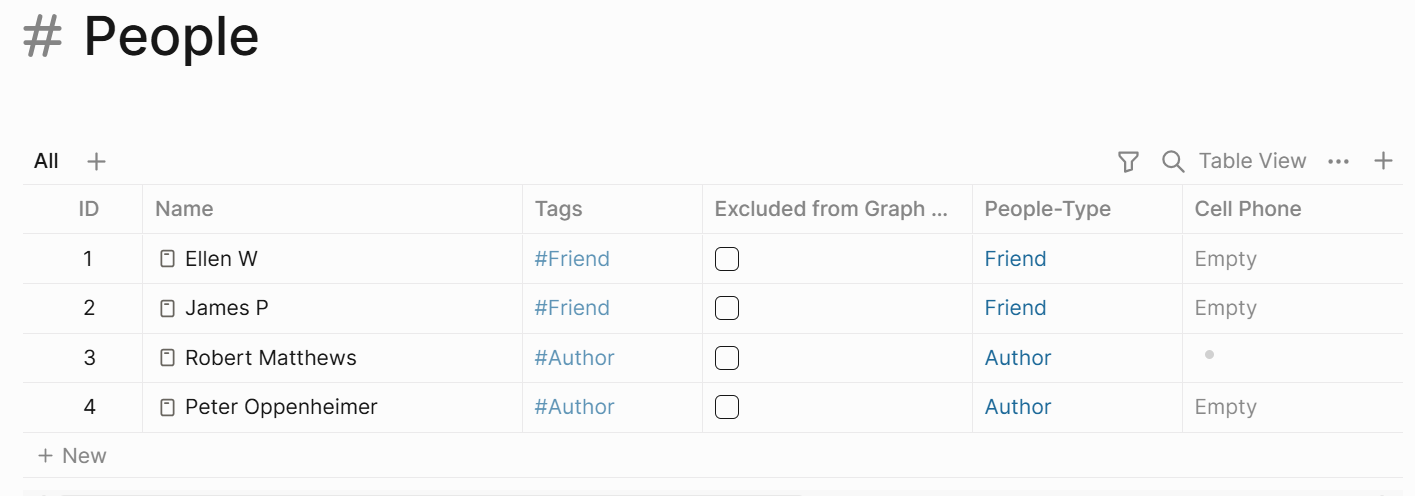This screenshot has width=1415, height=496.
Task: Check the Excluded from Graph box for Ellen W
Action: point(727,259)
